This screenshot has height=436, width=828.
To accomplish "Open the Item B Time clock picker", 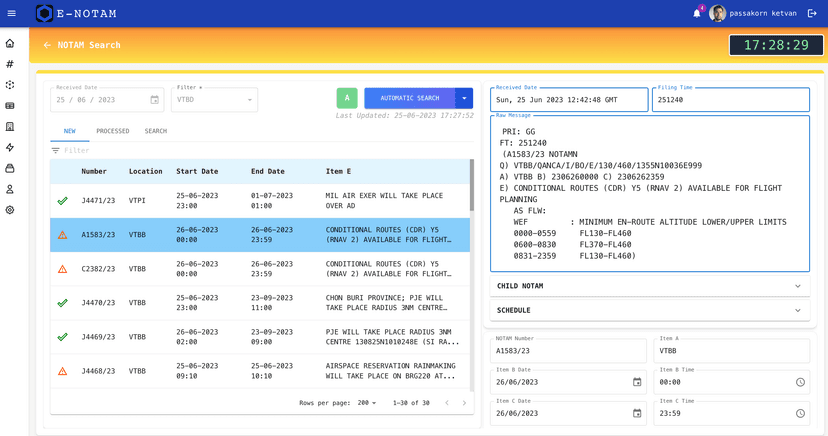I will click(x=799, y=382).
